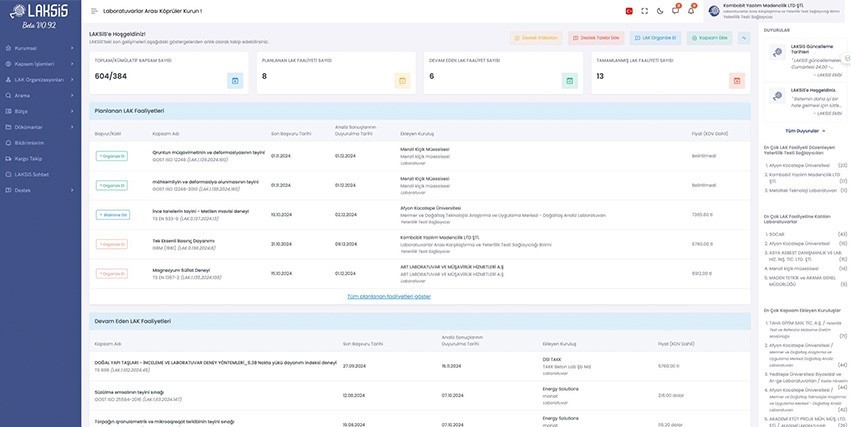Image resolution: width=851 pixels, height=427 pixels.
Task: Toggle dark mode with the moon icon
Action: (x=659, y=11)
